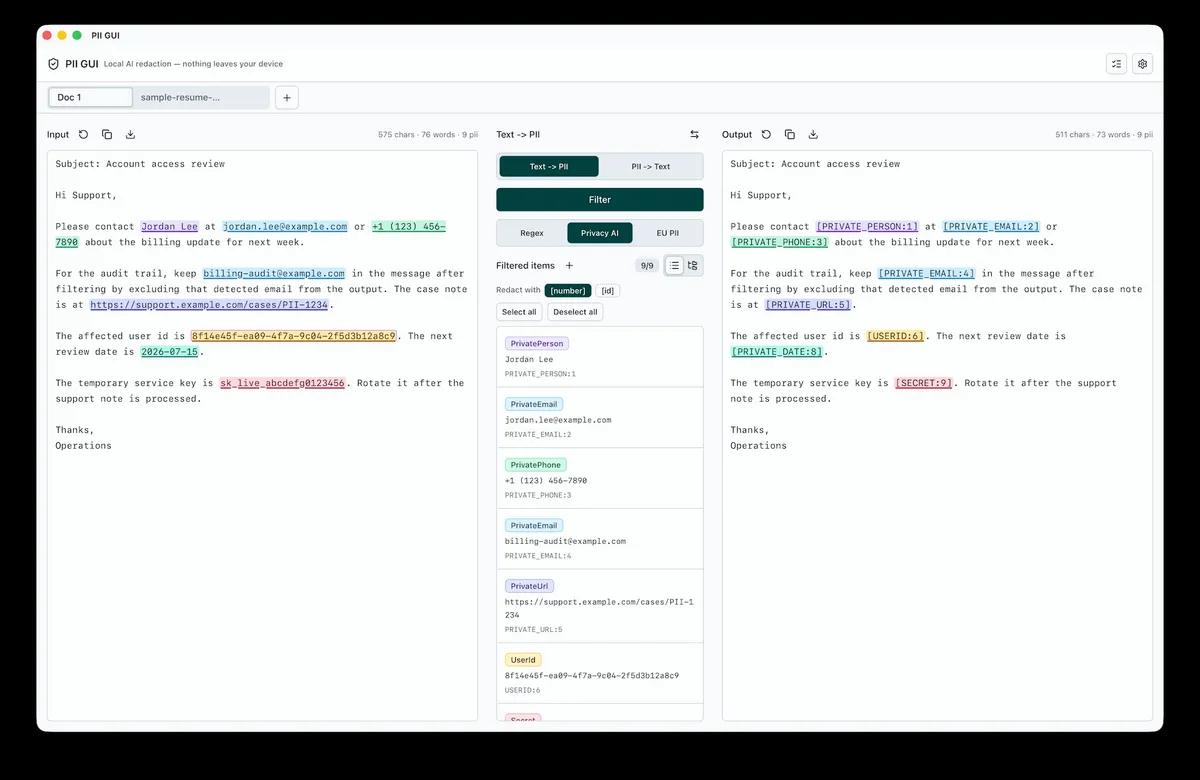The image size is (1200, 780).
Task: Toggle the jordan.lee@example.com list item
Action: (600, 418)
